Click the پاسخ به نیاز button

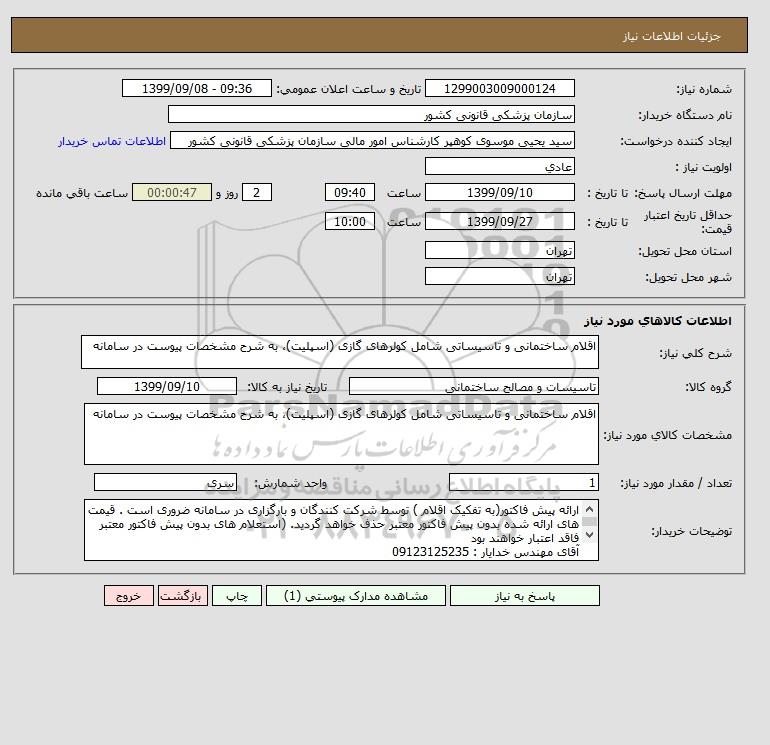(524, 596)
